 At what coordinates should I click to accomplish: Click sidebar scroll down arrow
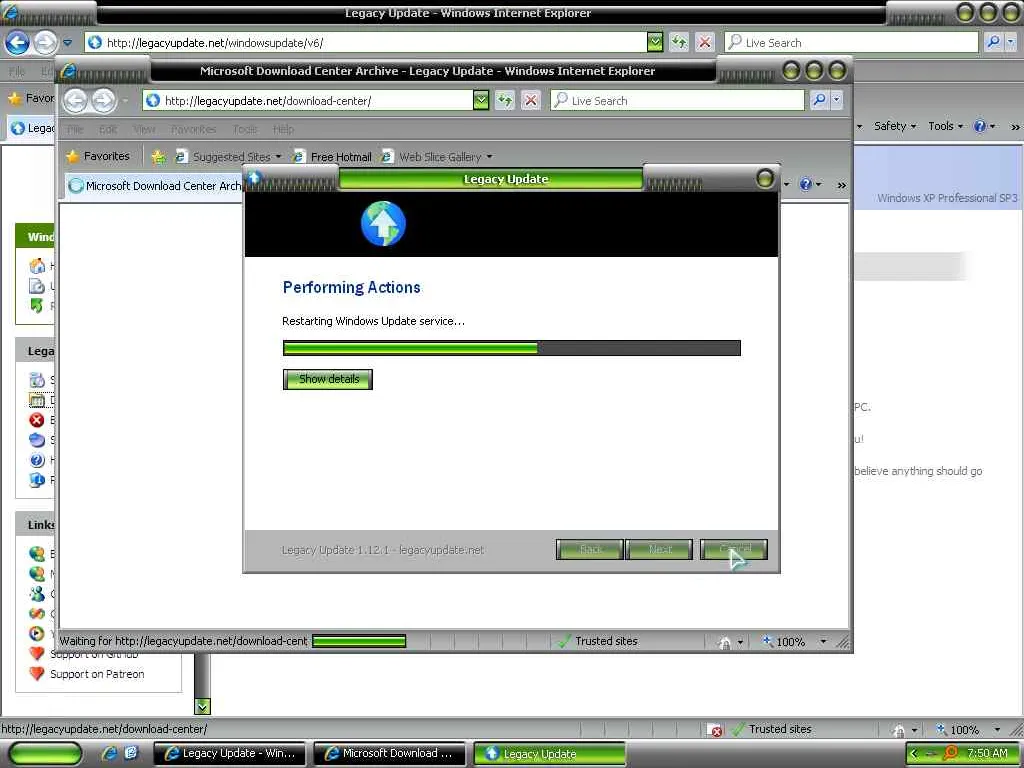pyautogui.click(x=202, y=707)
